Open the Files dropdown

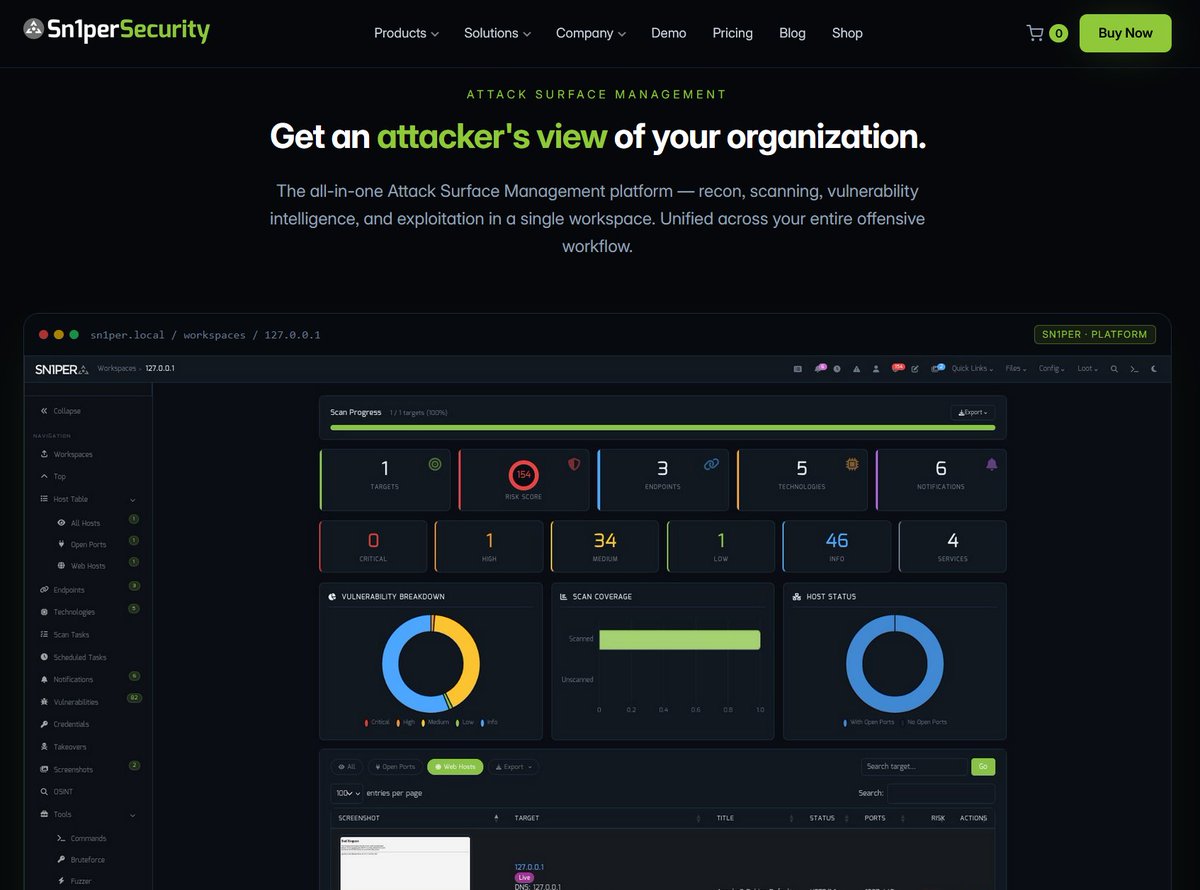(x=1016, y=369)
